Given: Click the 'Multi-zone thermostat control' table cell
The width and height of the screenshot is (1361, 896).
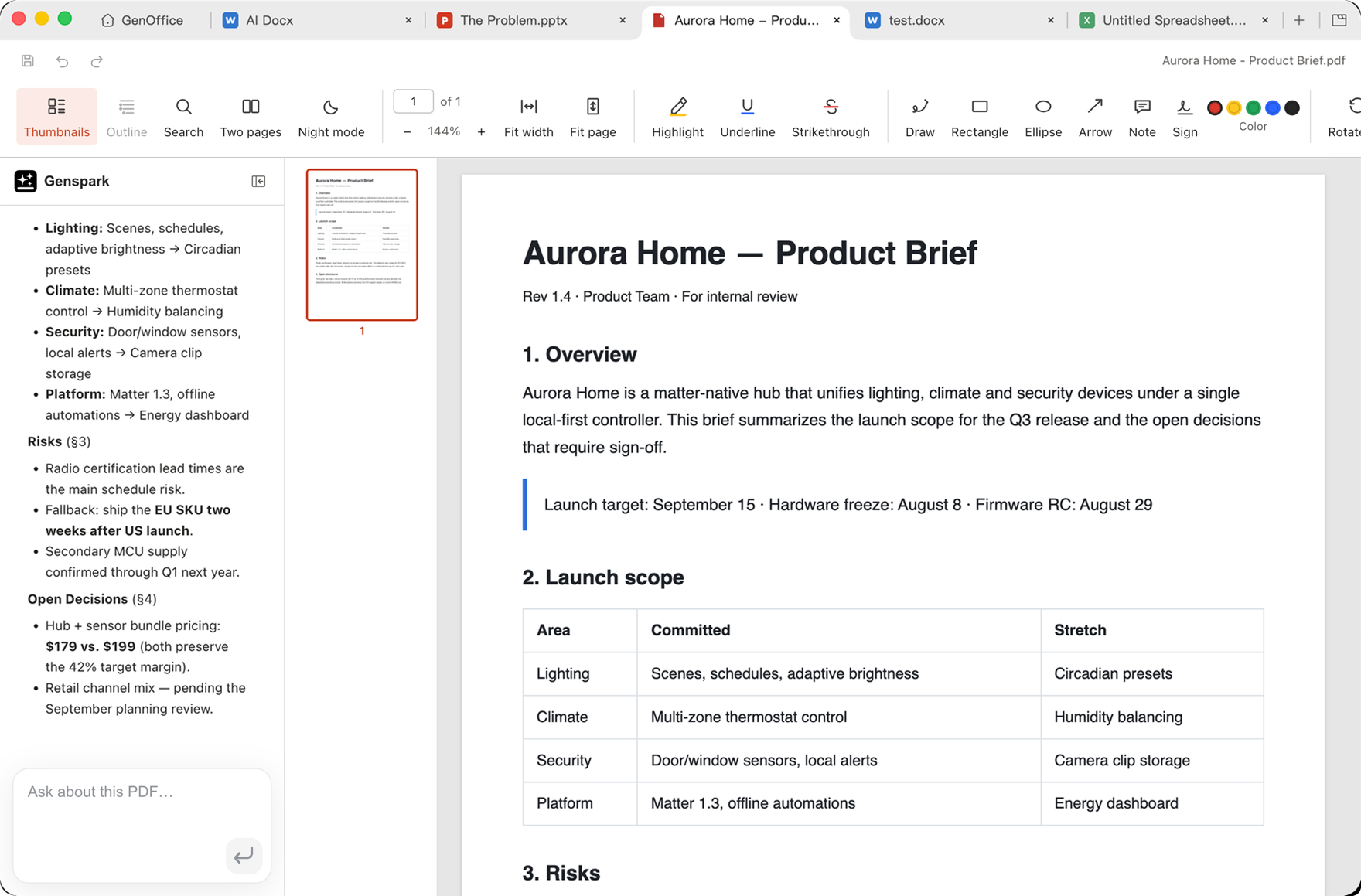Looking at the screenshot, I should (838, 717).
